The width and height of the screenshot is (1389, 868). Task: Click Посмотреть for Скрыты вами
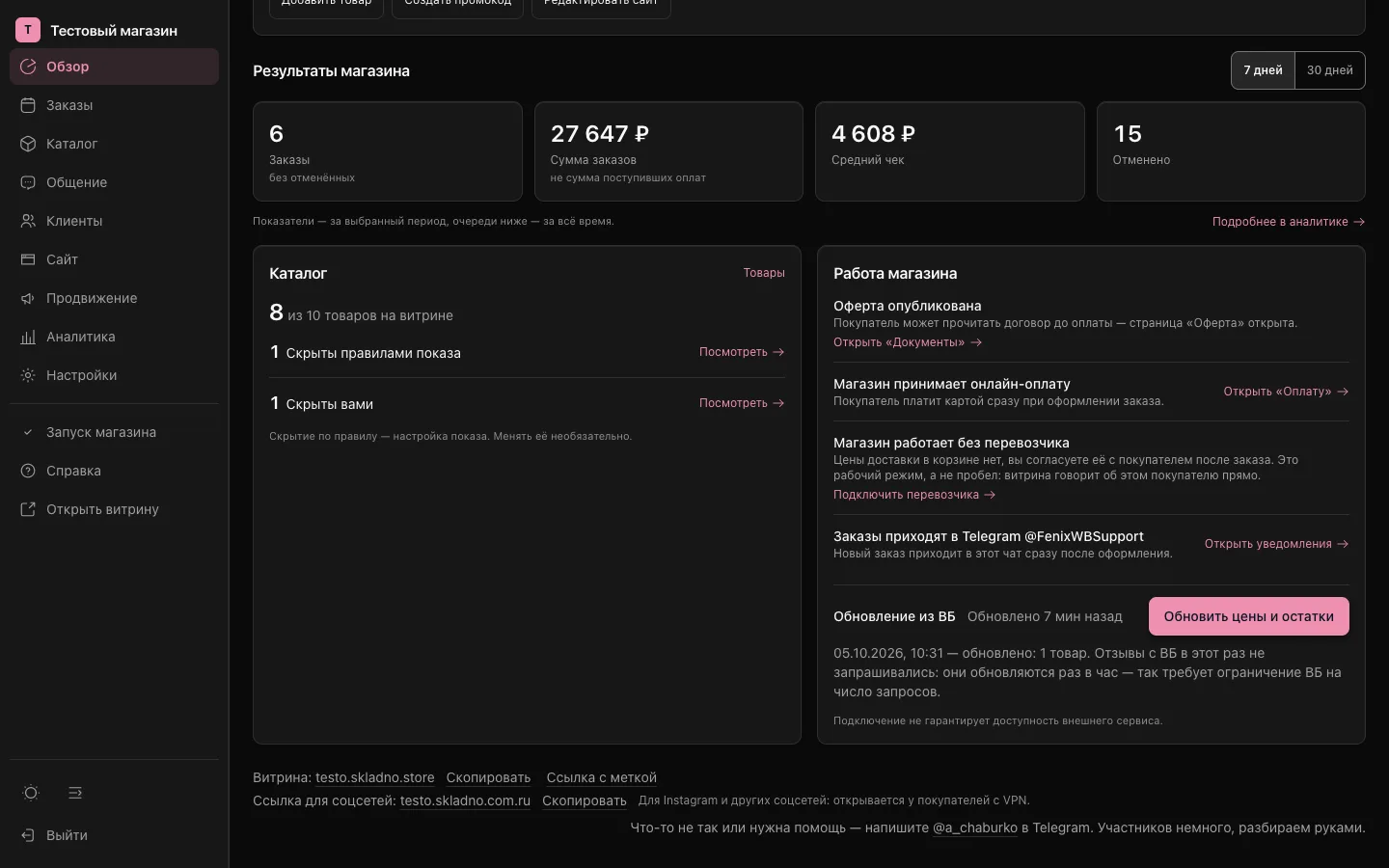point(742,403)
